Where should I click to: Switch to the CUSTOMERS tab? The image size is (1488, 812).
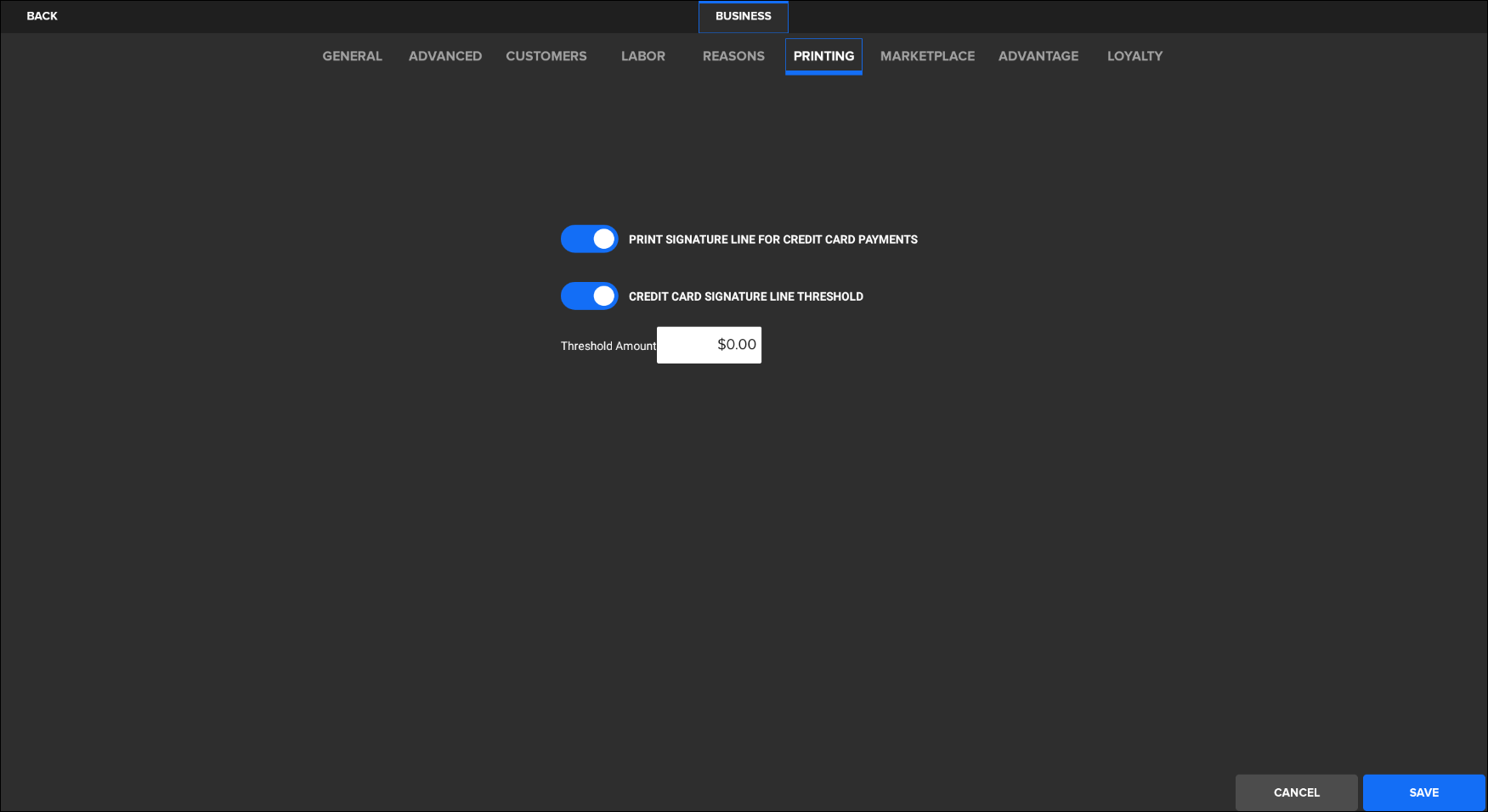[546, 56]
